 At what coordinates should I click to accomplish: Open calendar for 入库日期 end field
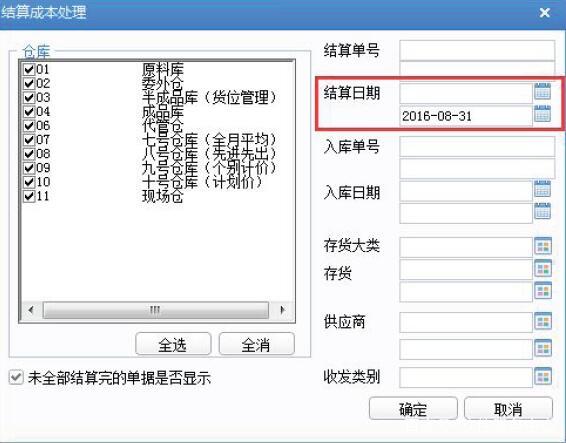pyautogui.click(x=543, y=211)
